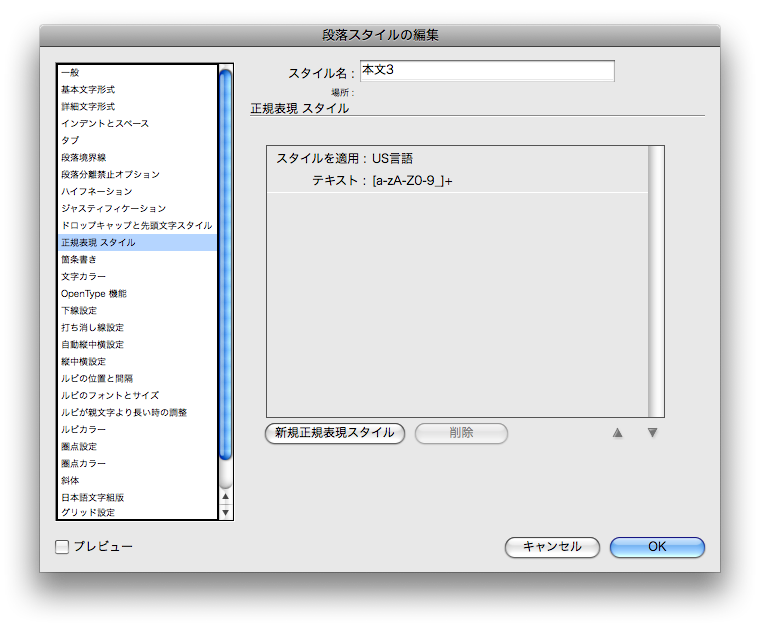Select ルビカラー category

tap(138, 429)
